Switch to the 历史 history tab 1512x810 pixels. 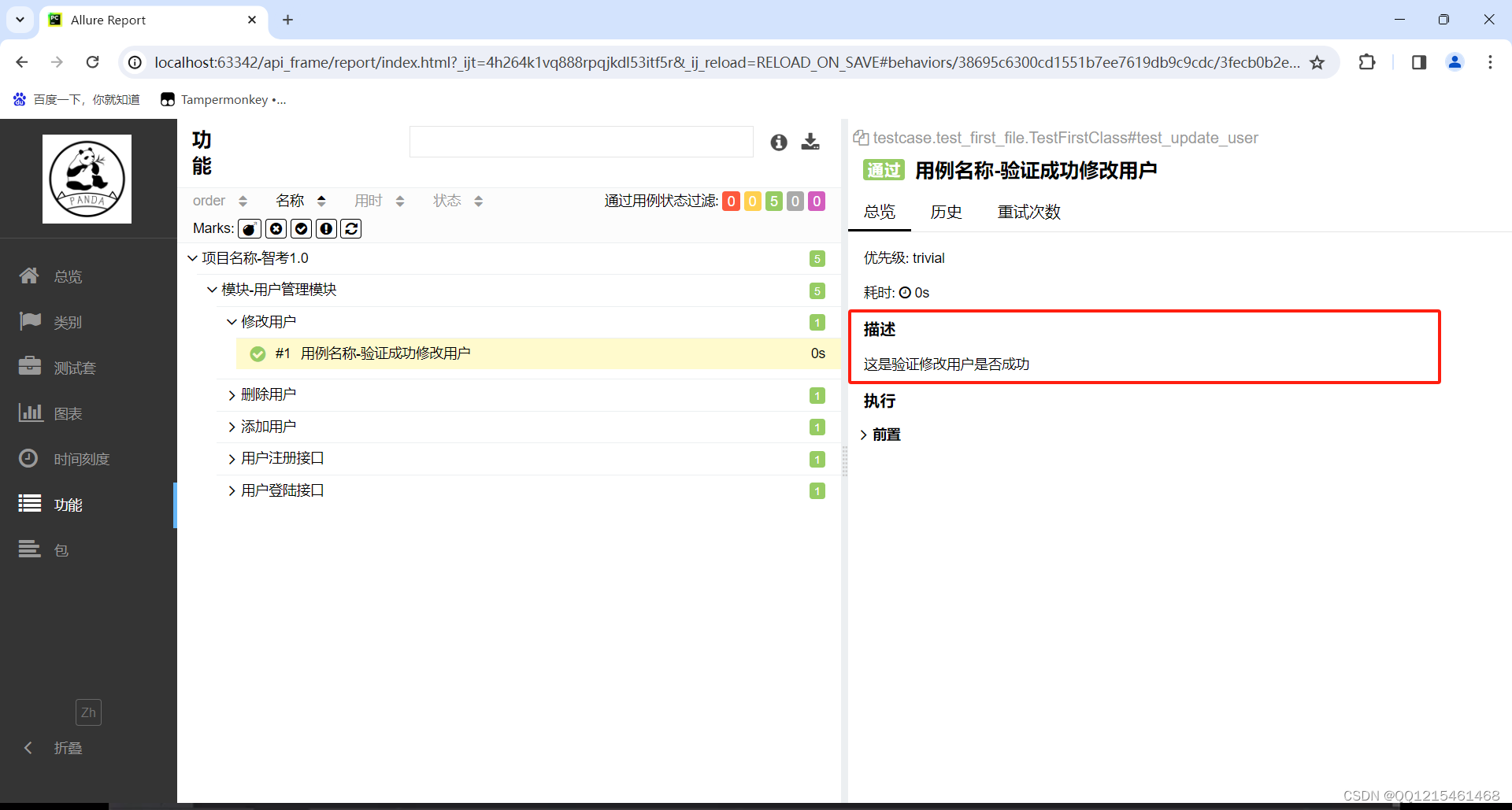tap(946, 212)
